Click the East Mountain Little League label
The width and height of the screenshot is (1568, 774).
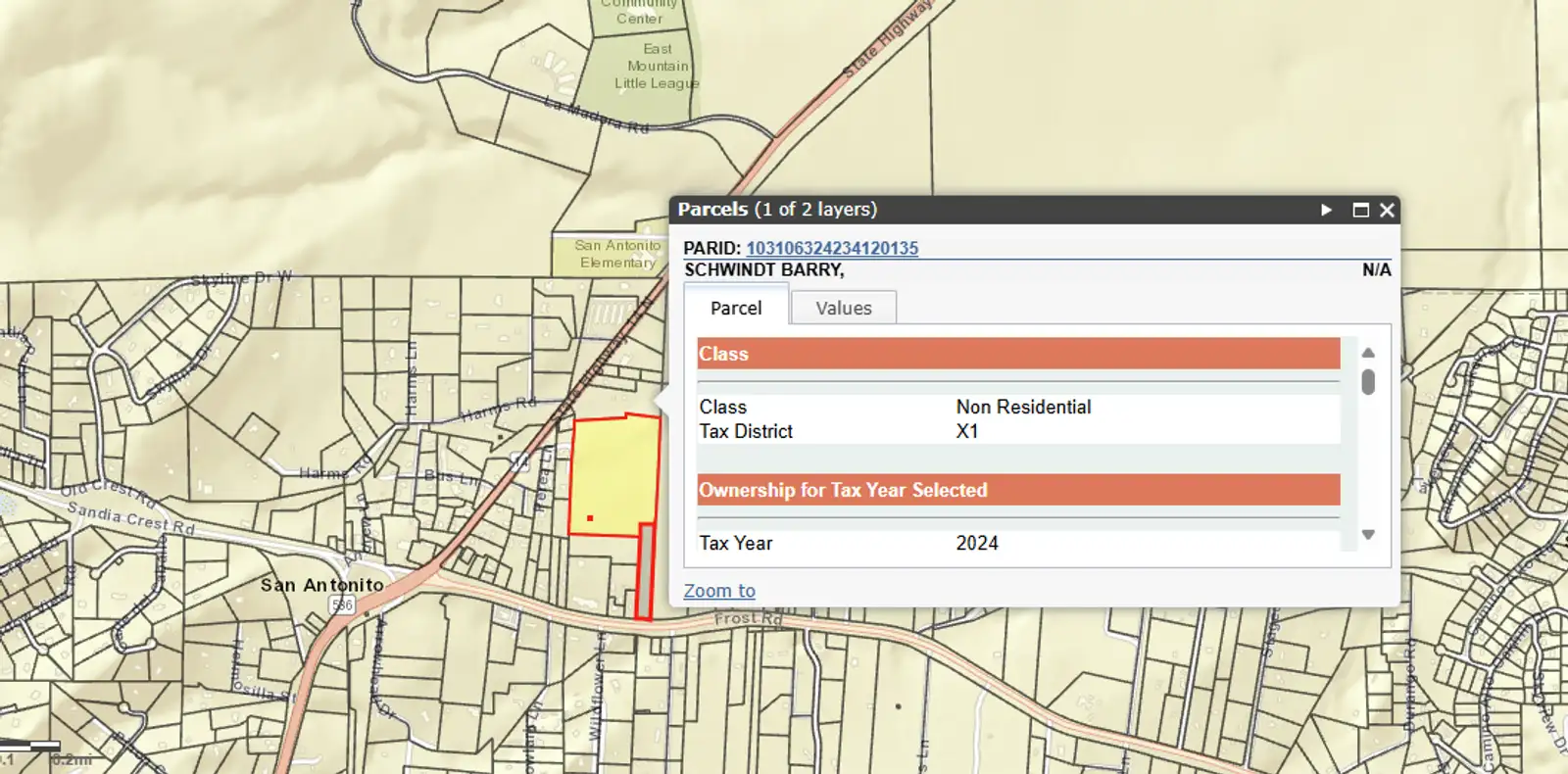pos(657,66)
